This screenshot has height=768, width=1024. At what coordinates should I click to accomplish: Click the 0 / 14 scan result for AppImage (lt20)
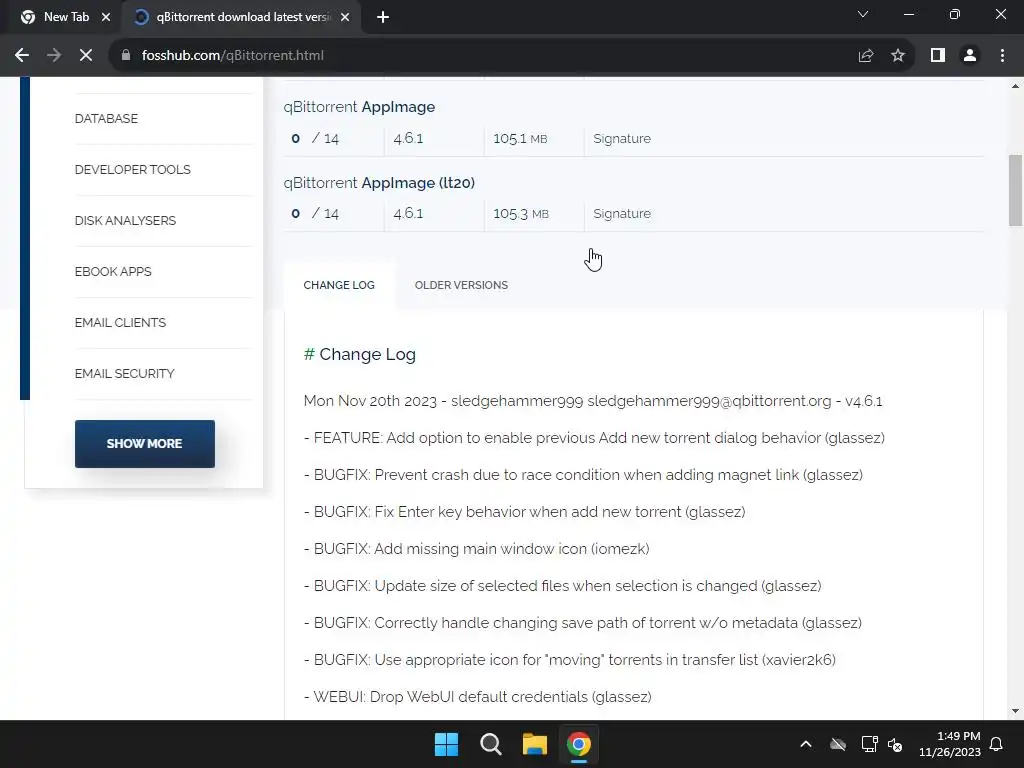(315, 214)
